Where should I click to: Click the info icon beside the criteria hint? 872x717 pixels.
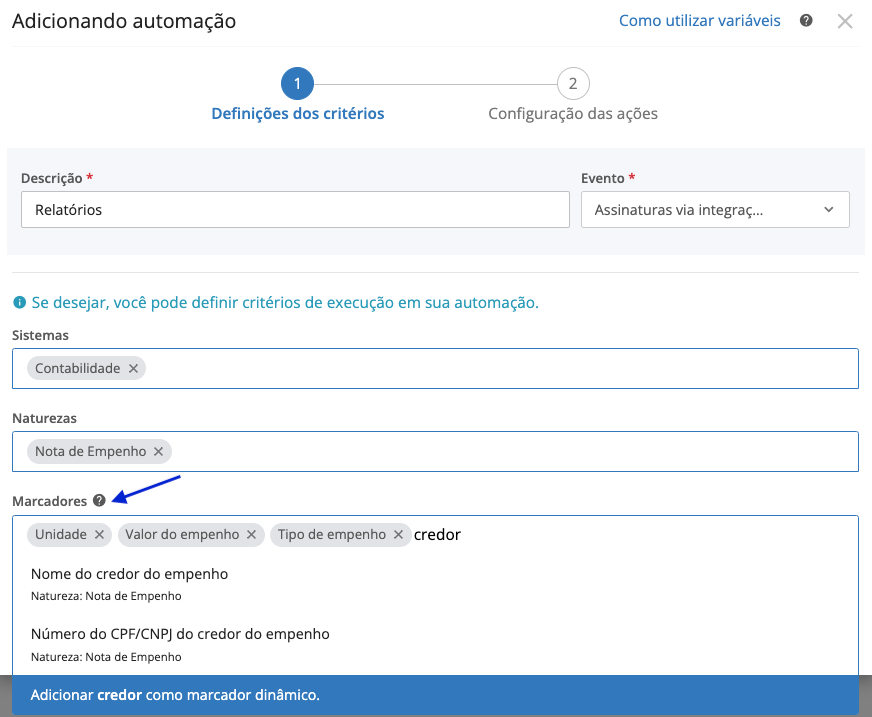18,303
